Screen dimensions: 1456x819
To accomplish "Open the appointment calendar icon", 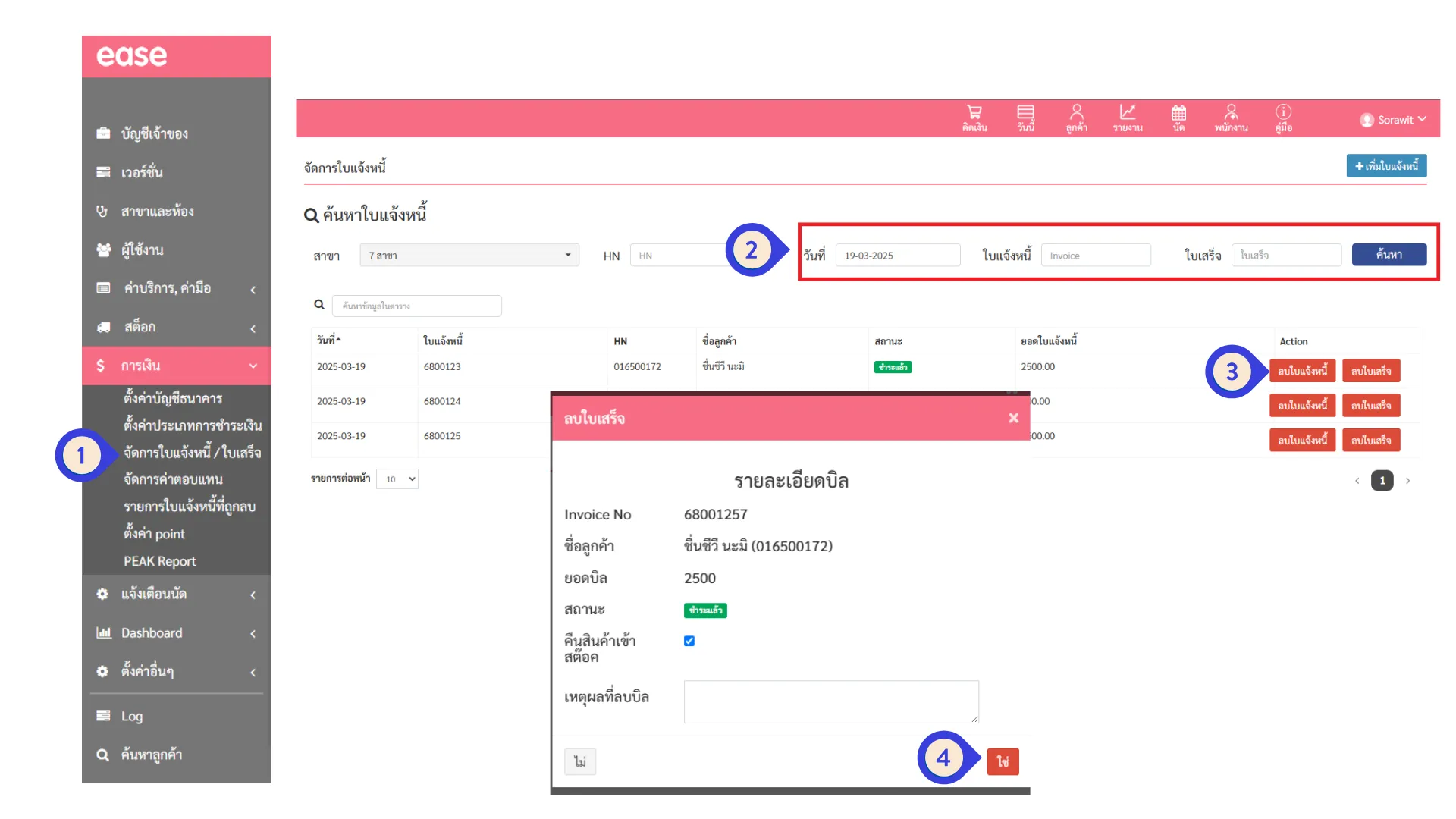I will 1178,118.
